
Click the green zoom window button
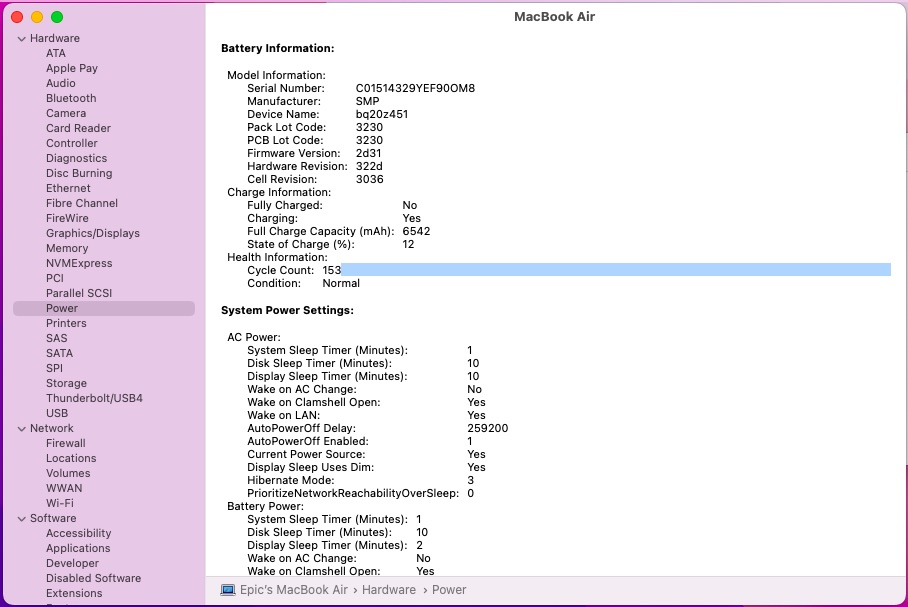[57, 17]
